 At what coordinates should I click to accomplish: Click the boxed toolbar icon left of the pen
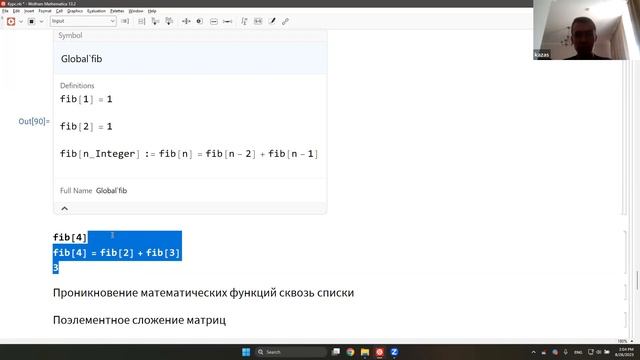point(258,21)
